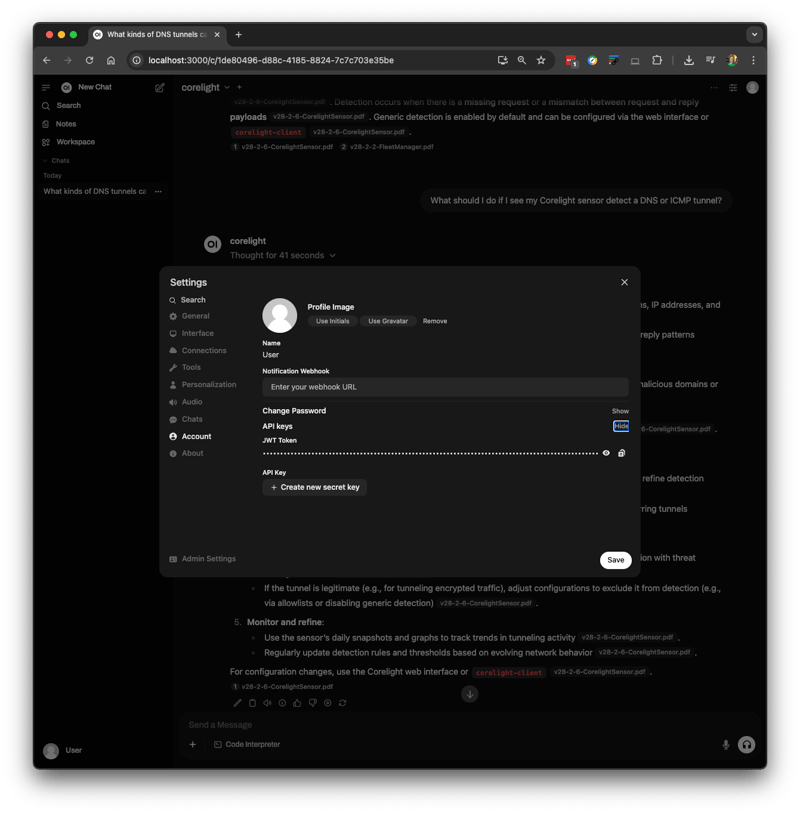Open the Audio settings section
This screenshot has height=813, width=800.
[191, 402]
